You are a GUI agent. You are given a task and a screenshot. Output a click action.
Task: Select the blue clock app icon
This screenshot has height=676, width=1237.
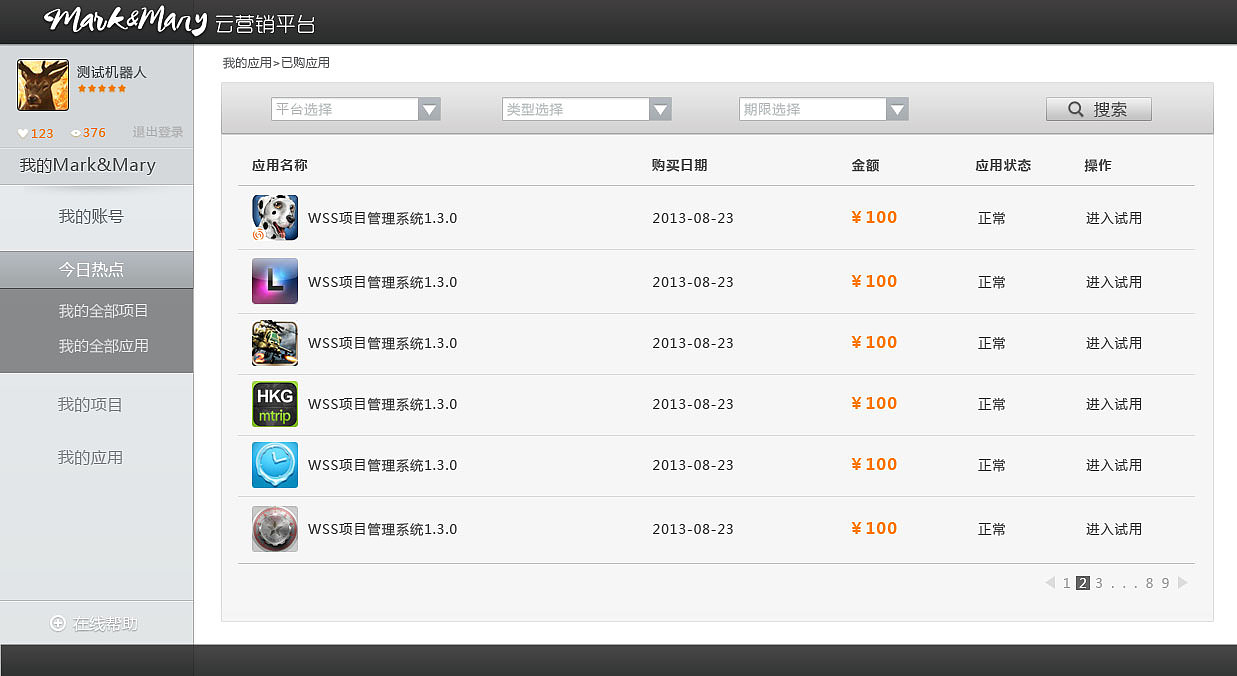(x=274, y=464)
